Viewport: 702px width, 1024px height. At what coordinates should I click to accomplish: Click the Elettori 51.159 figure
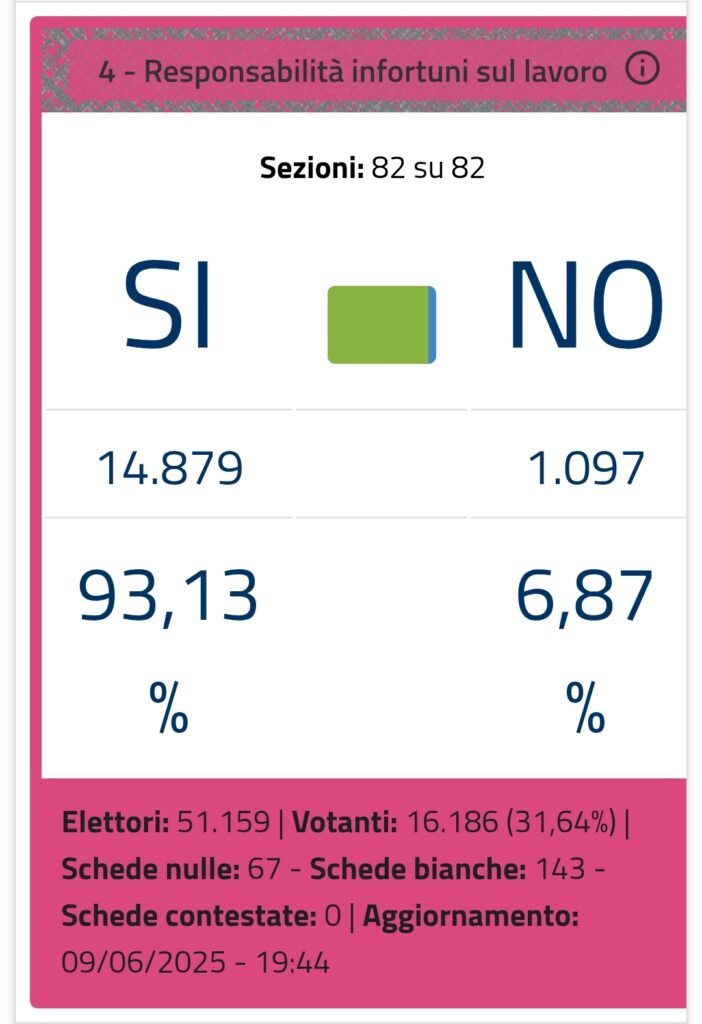click(x=165, y=822)
